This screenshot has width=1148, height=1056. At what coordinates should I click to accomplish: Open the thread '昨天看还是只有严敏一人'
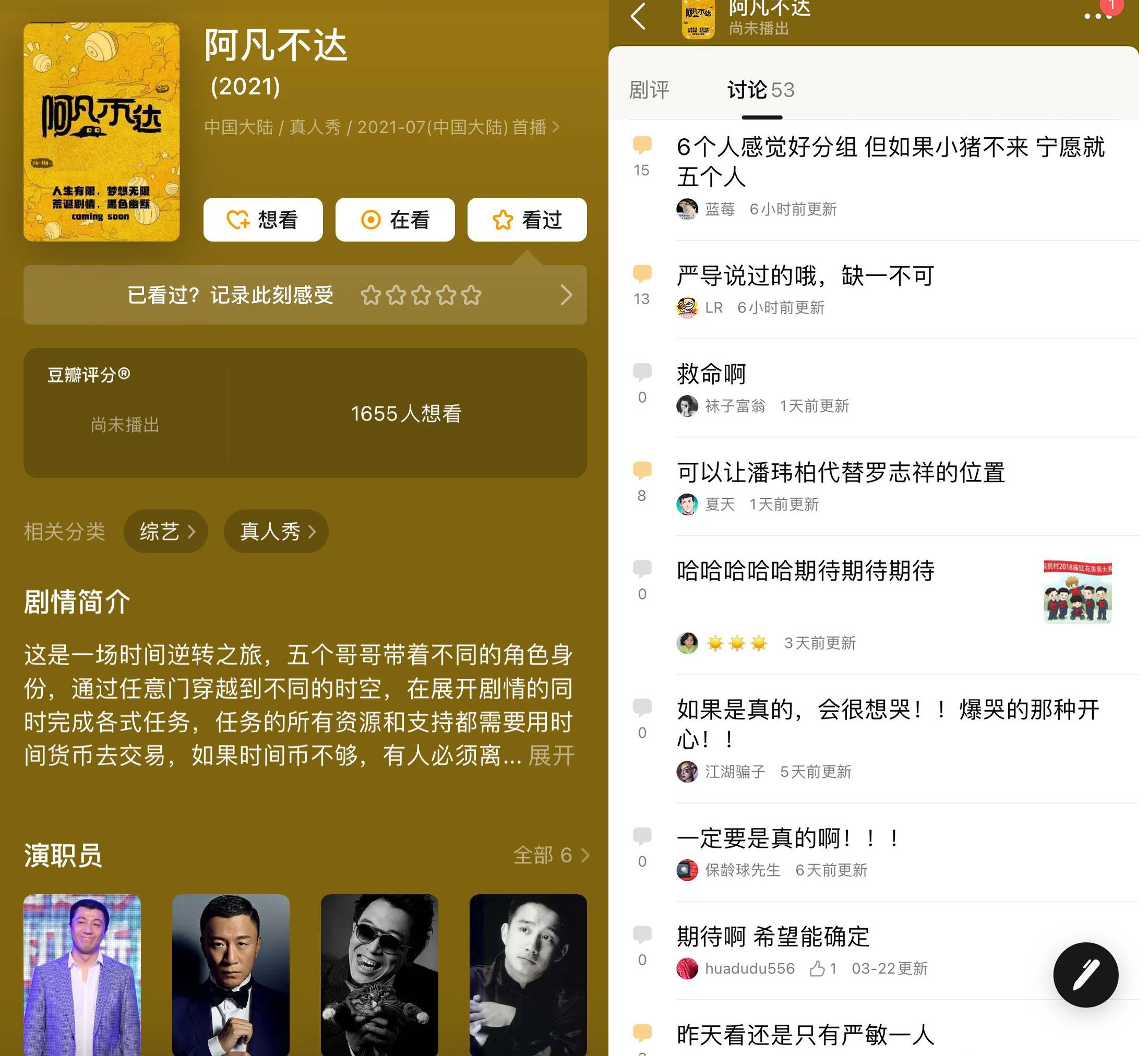click(805, 1035)
